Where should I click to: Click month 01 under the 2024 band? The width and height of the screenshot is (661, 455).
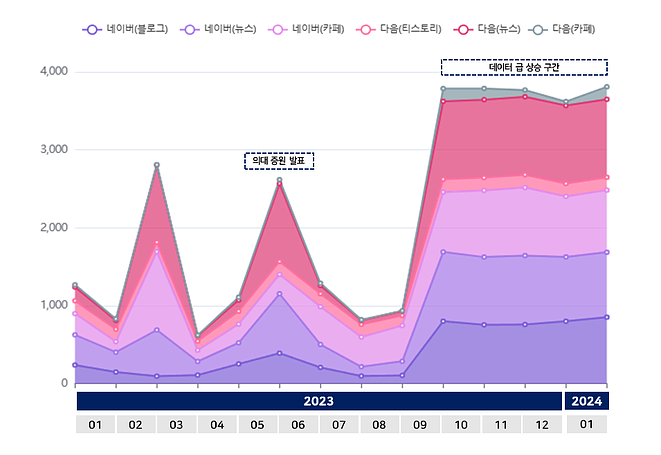[586, 425]
